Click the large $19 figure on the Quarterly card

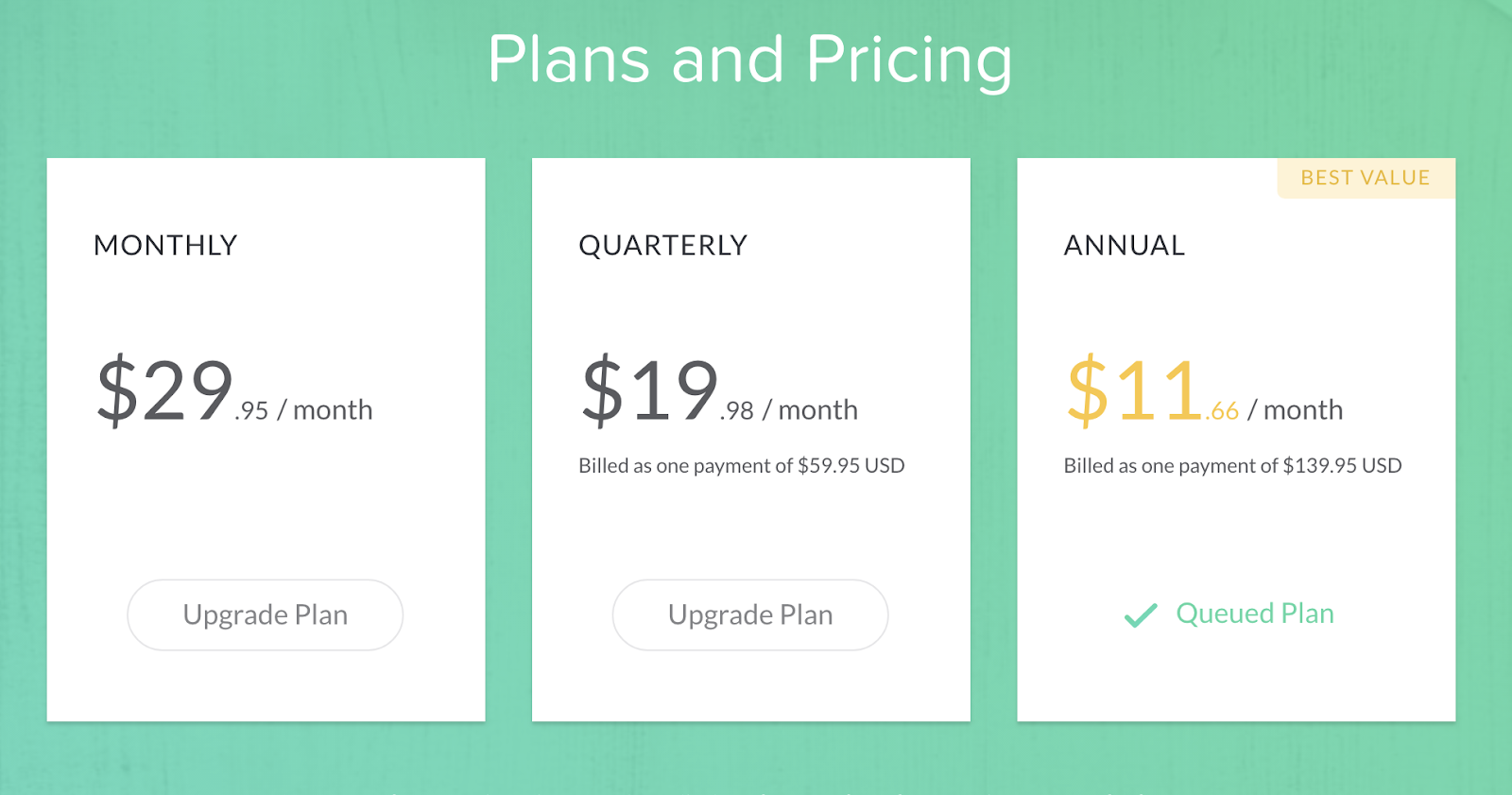click(650, 389)
